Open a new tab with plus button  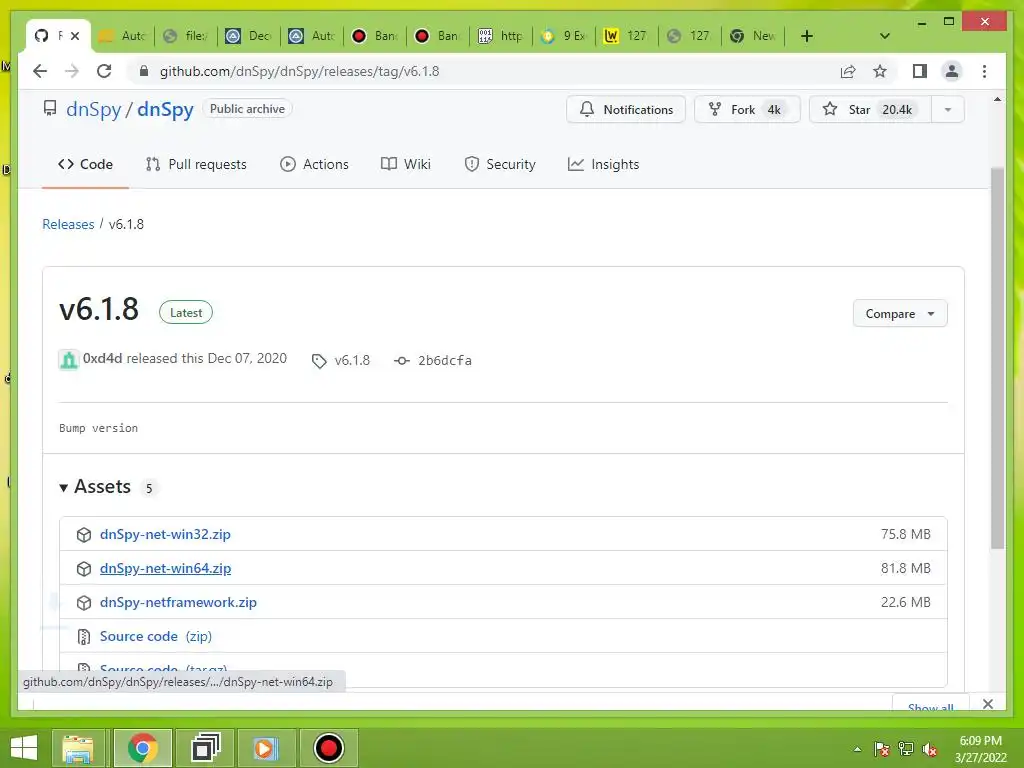[x=807, y=36]
